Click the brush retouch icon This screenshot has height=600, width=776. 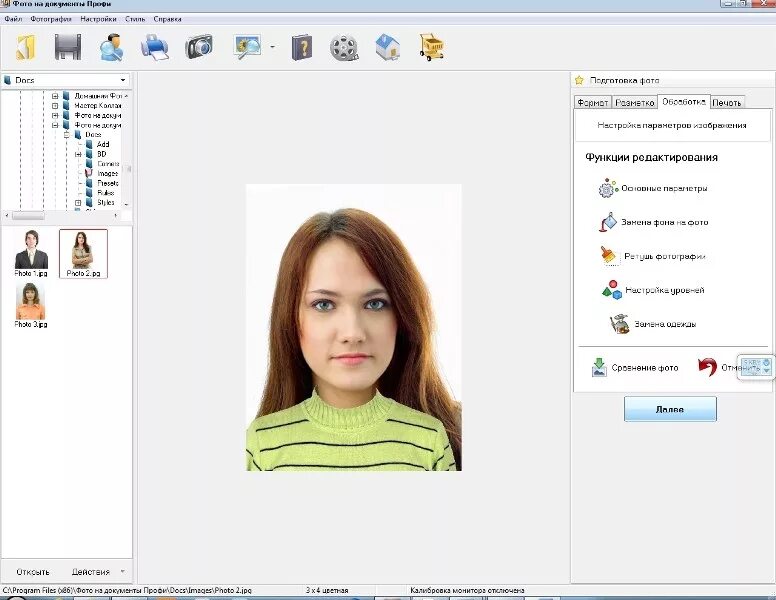608,255
